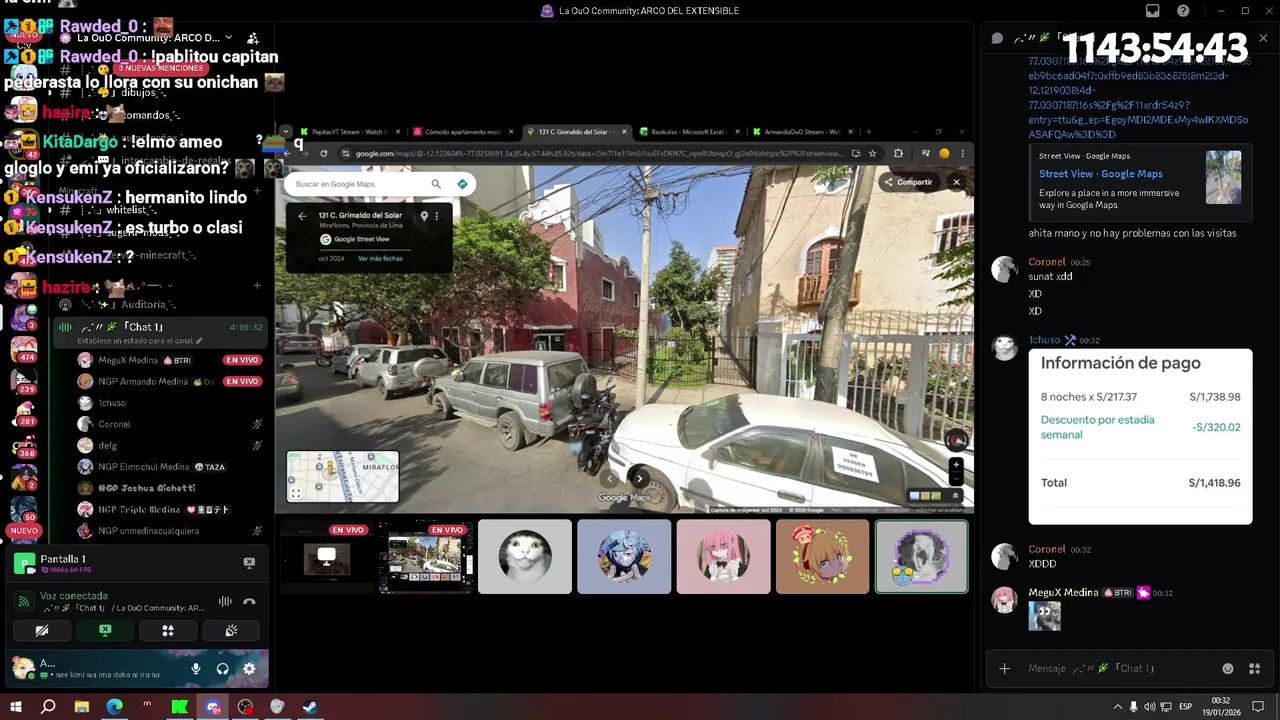Bookmark page with star icon
Image resolution: width=1280 pixels, height=720 pixels.
(x=873, y=153)
